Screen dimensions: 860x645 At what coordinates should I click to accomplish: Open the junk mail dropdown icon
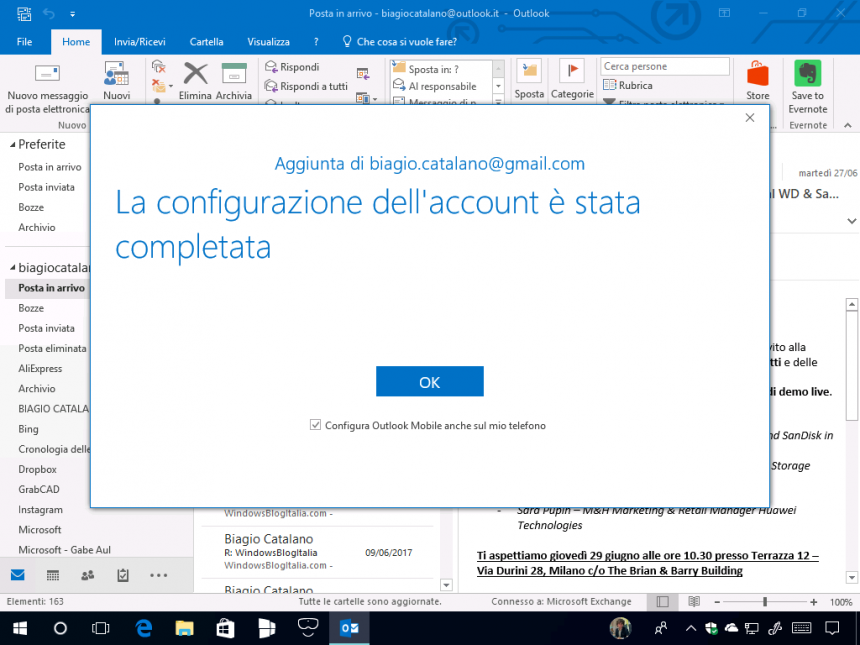162,86
